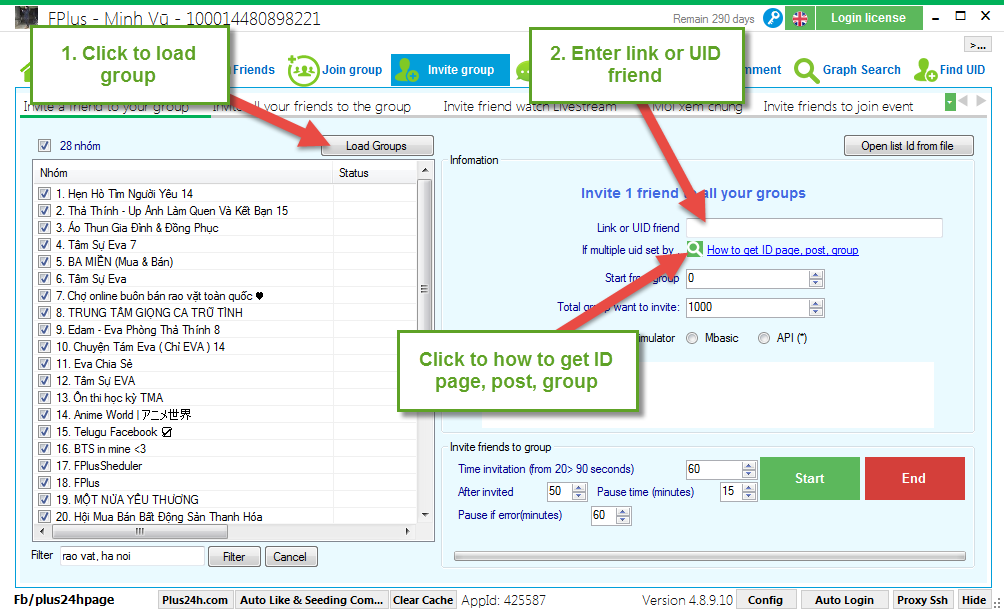
Task: Click the 'Nhóm' column header
Action: point(183,173)
